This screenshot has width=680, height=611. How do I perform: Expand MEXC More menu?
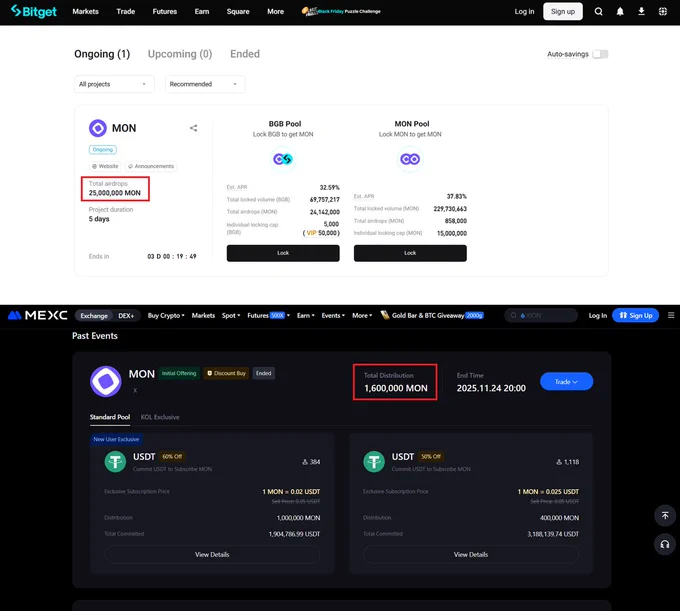point(362,316)
